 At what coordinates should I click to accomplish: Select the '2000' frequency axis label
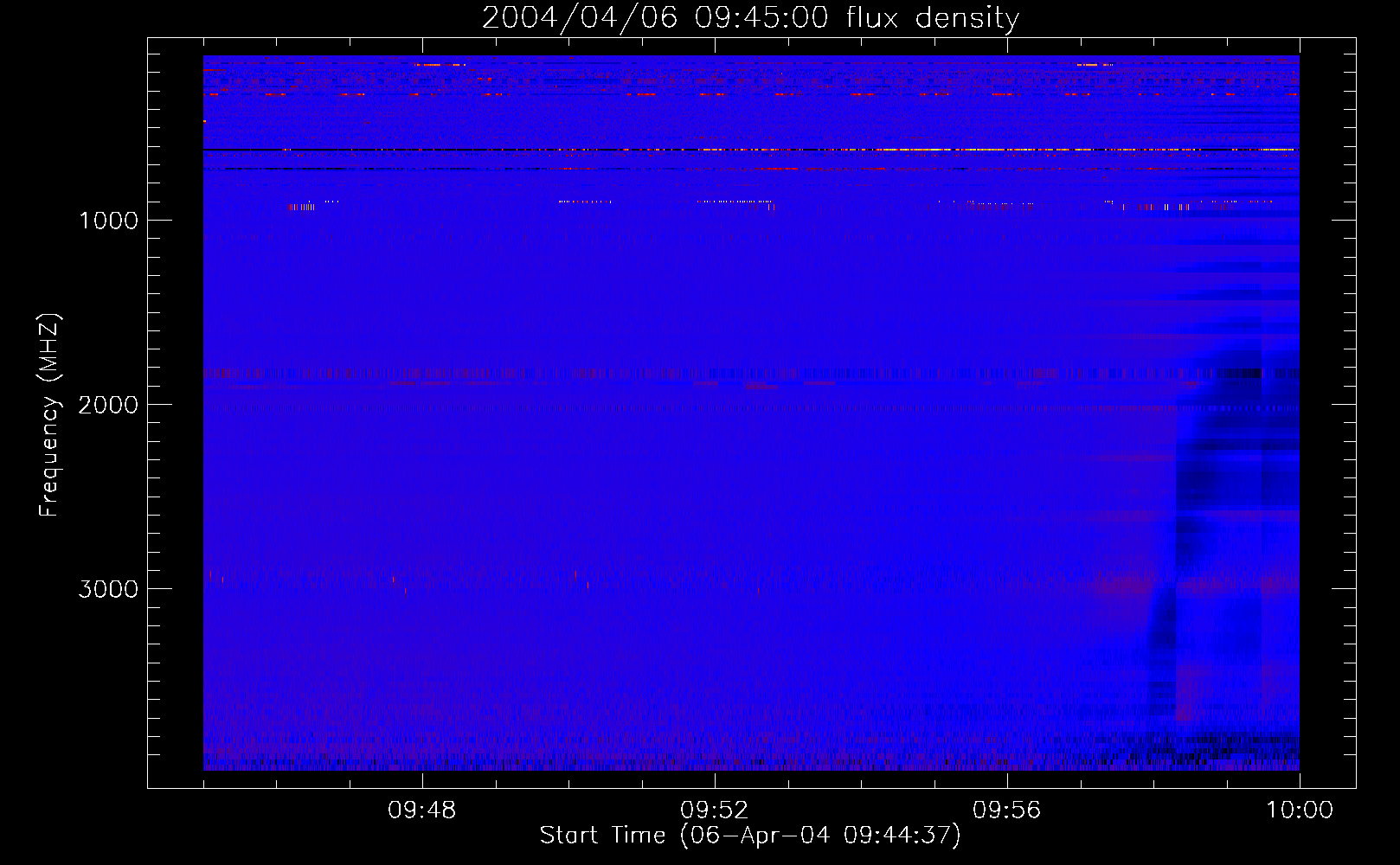[x=108, y=405]
